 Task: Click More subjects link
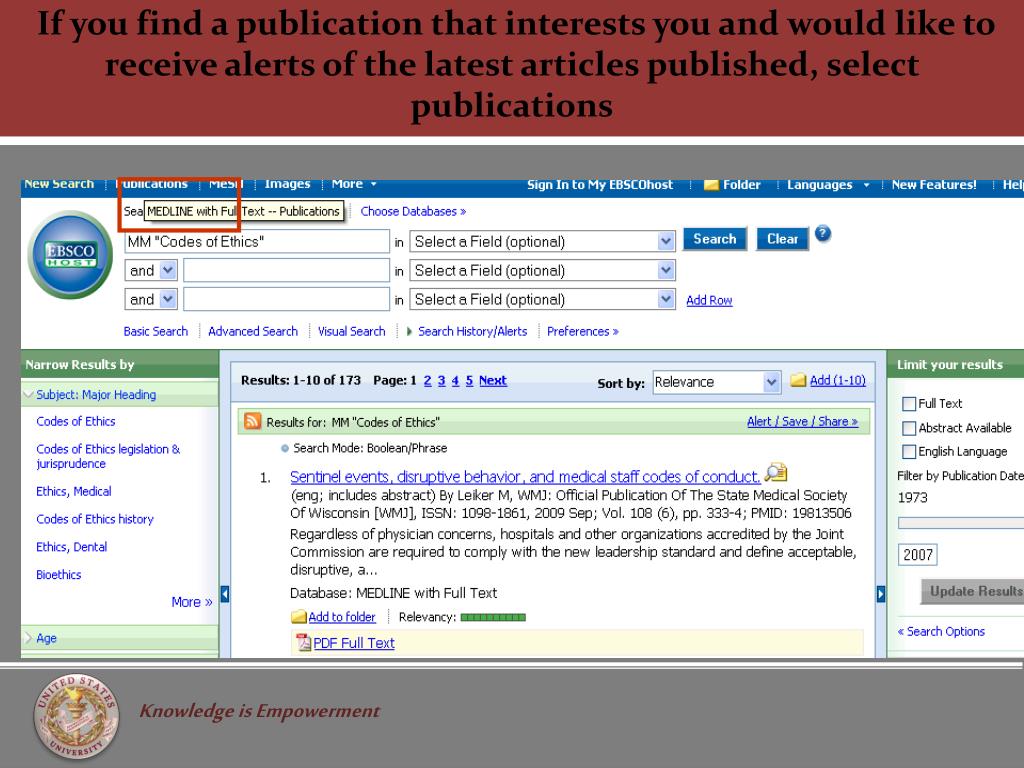click(x=191, y=602)
